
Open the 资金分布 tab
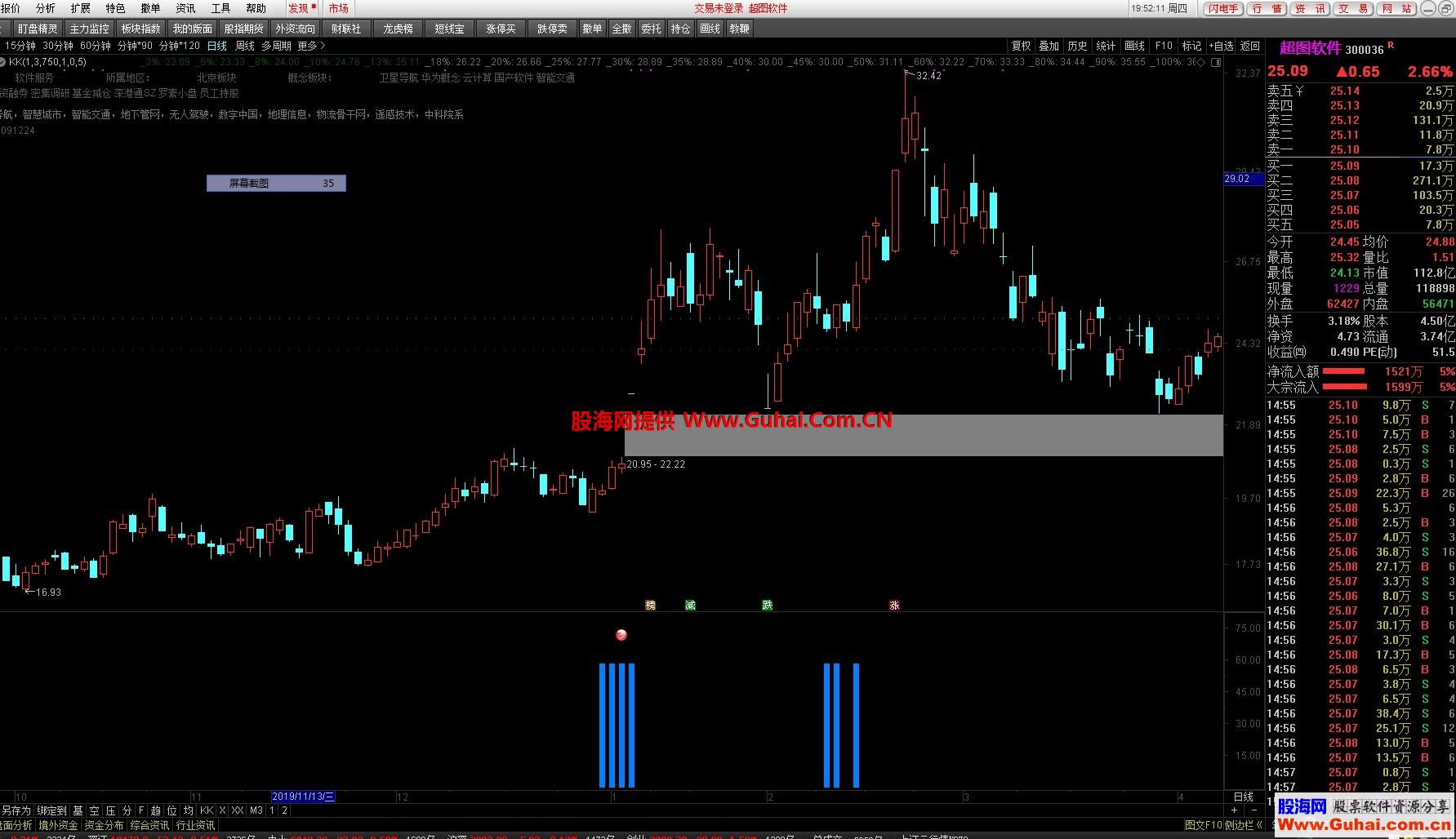pyautogui.click(x=104, y=825)
